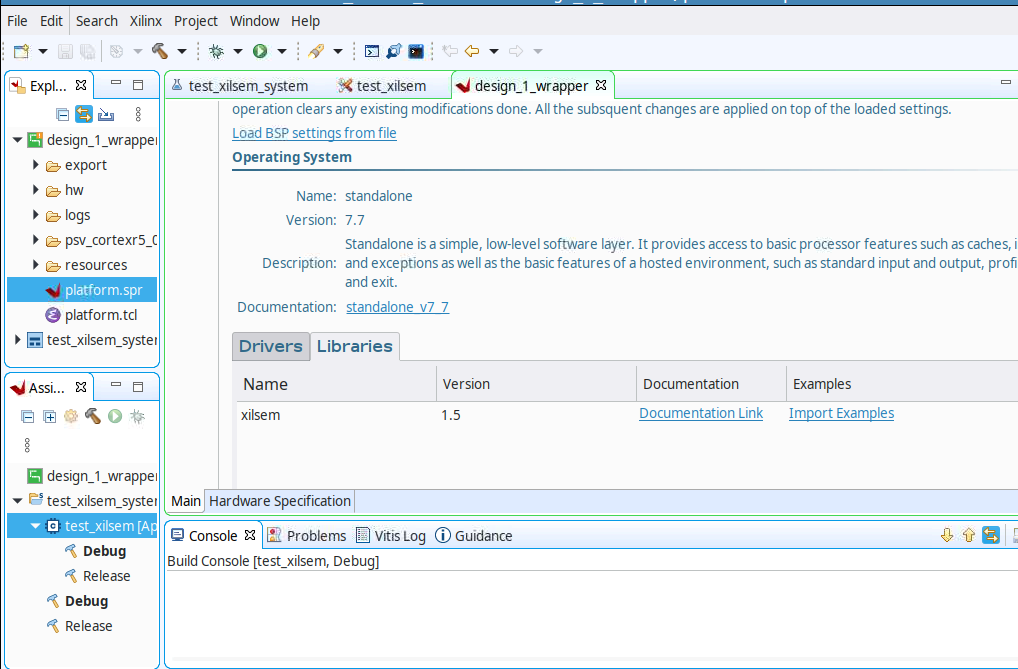The image size is (1018, 669).
Task: Switch to the Drivers tab
Action: (271, 346)
